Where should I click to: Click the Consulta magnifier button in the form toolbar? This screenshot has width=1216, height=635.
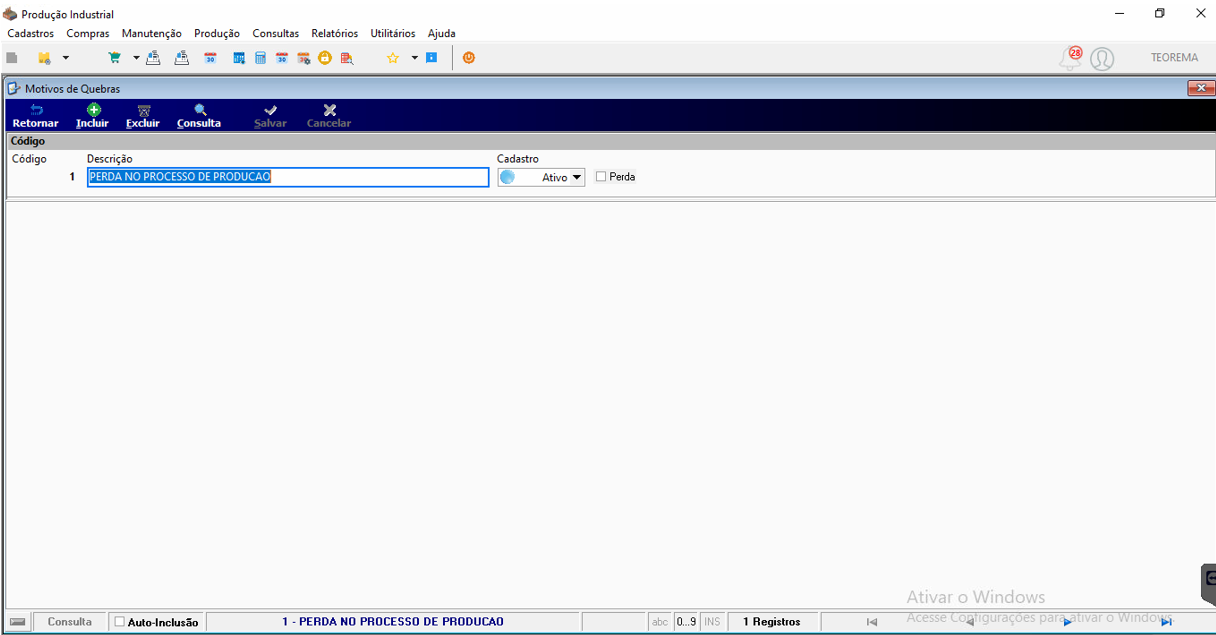199,116
